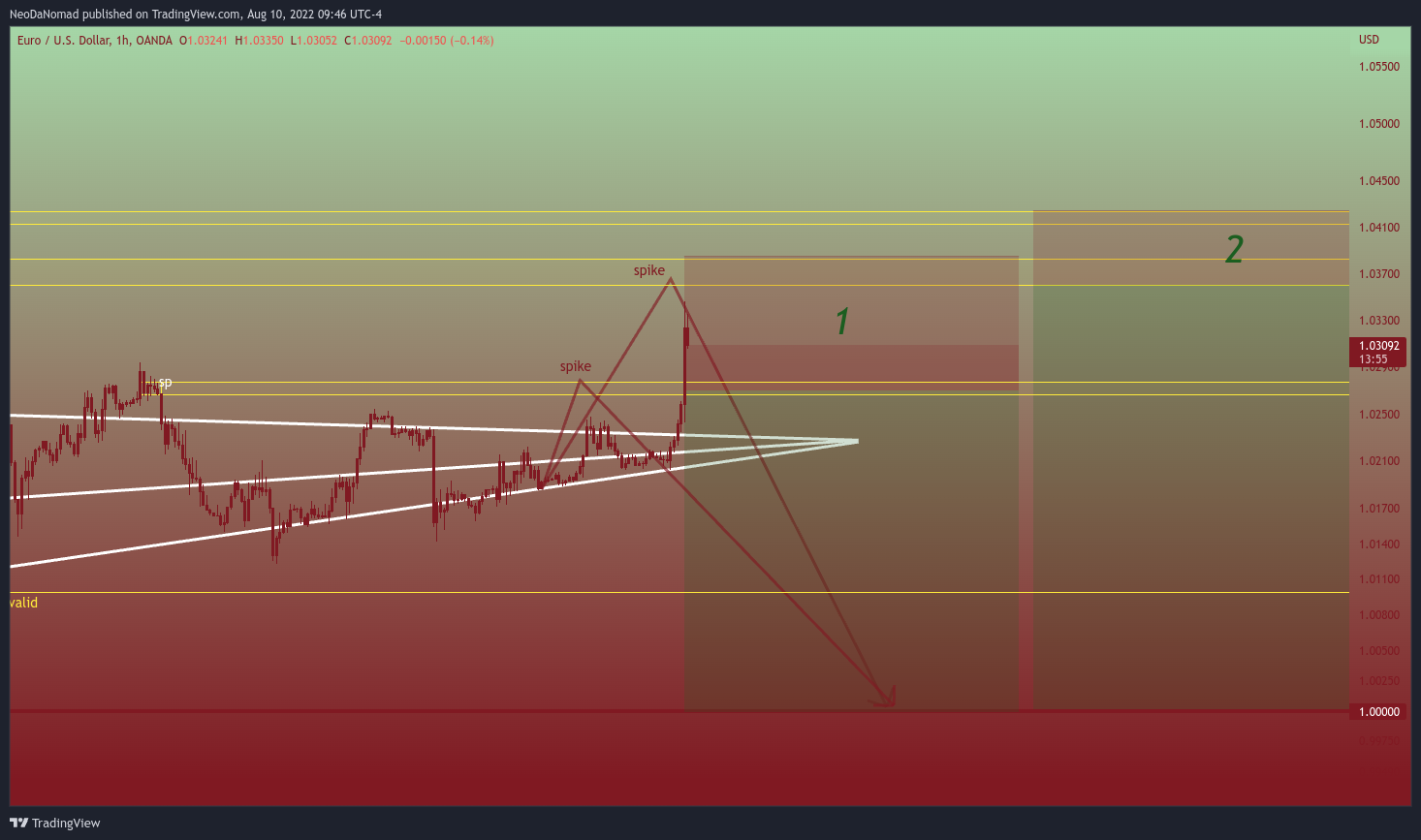Select the upper 'spike' annotation near the peak
1421x840 pixels.
pos(649,271)
